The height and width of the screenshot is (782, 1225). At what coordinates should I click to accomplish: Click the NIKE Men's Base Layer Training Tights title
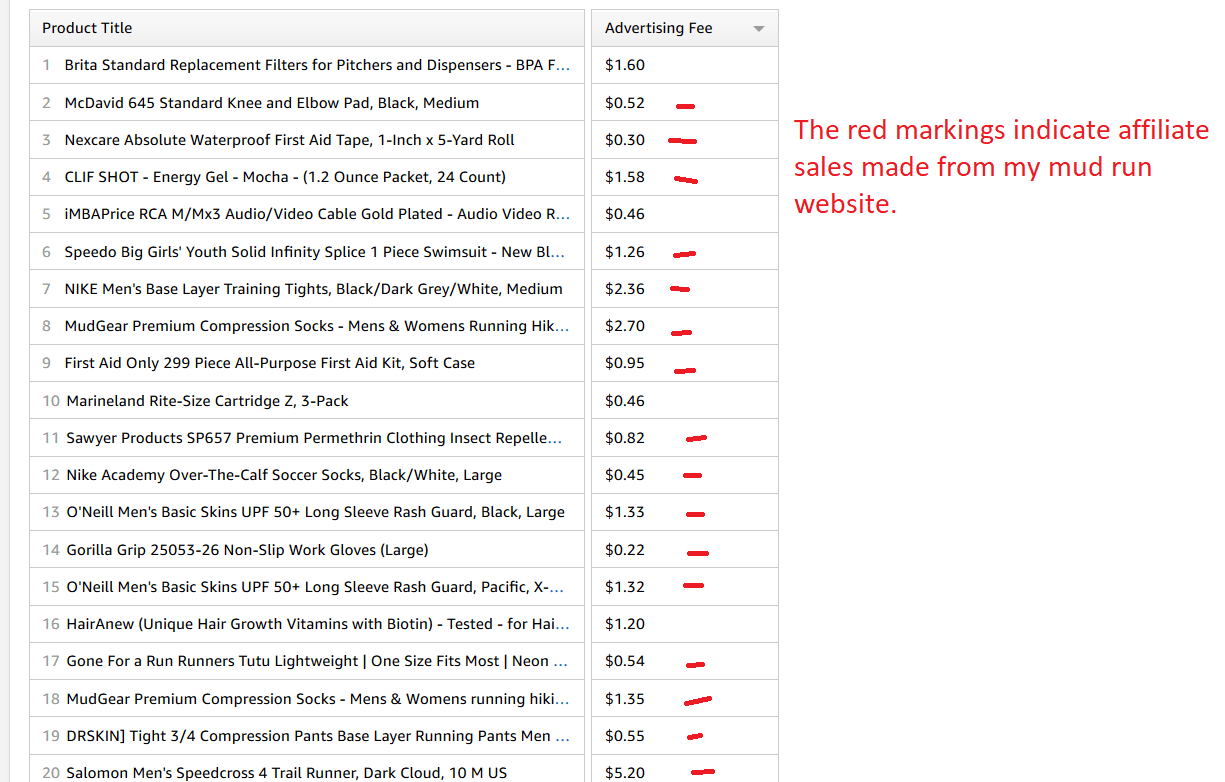pyautogui.click(x=314, y=289)
